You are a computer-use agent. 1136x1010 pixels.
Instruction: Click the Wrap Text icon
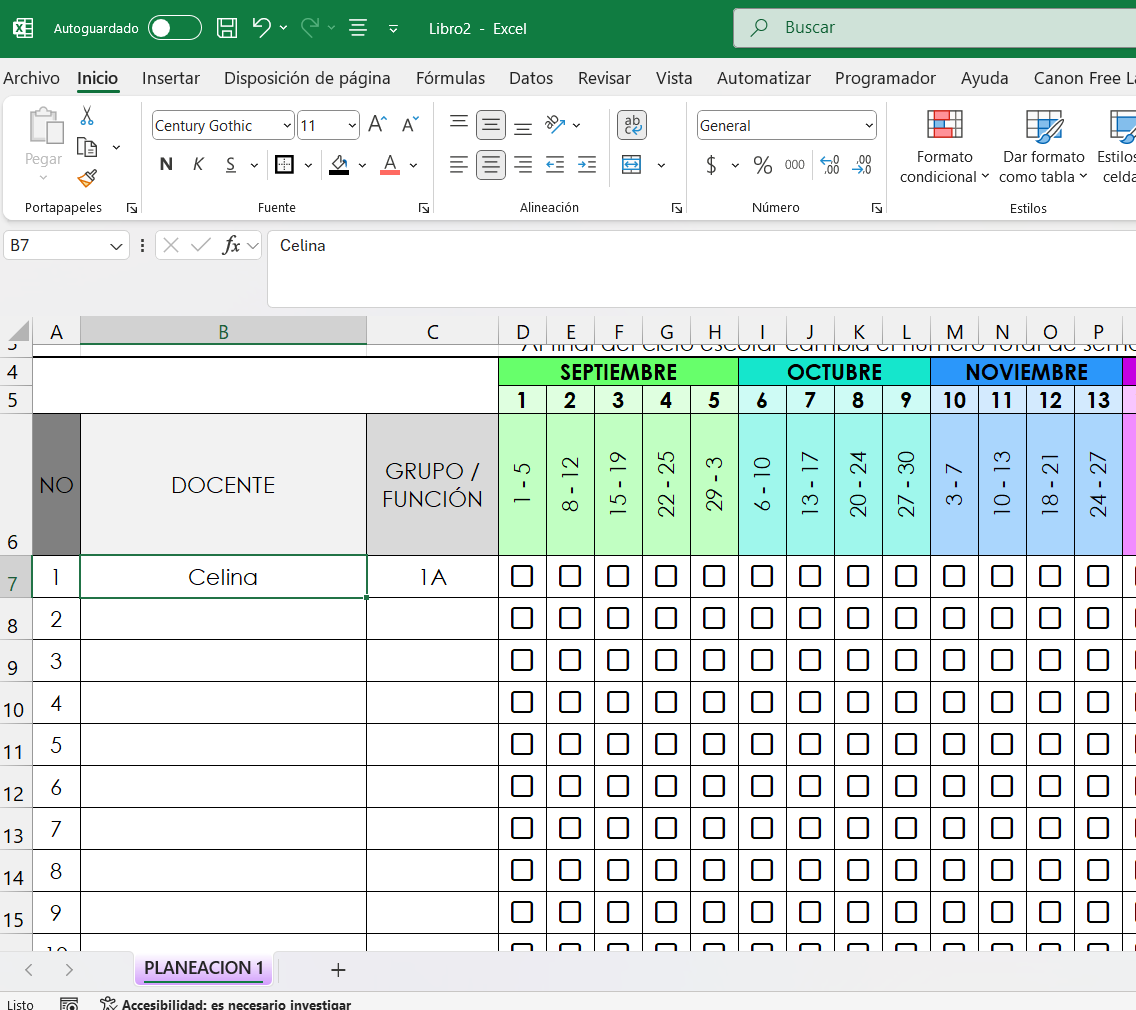point(632,125)
